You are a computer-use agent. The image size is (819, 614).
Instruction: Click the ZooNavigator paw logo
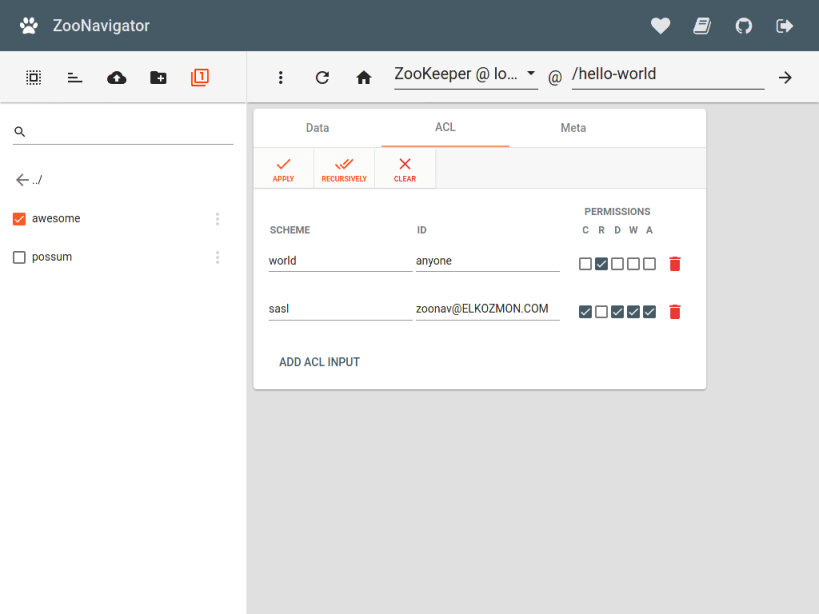click(x=29, y=26)
